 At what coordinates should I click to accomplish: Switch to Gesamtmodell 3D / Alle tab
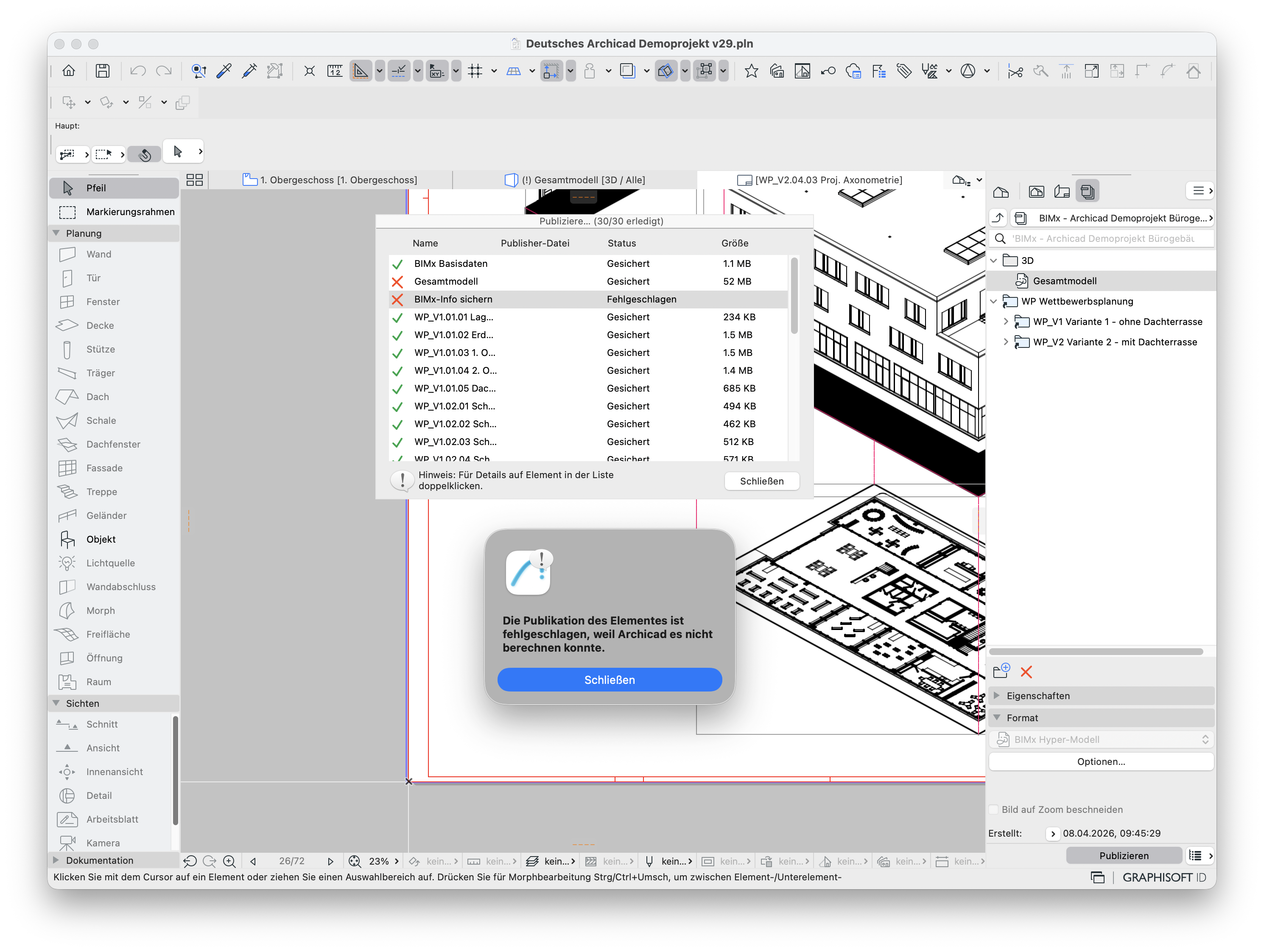[x=575, y=180]
